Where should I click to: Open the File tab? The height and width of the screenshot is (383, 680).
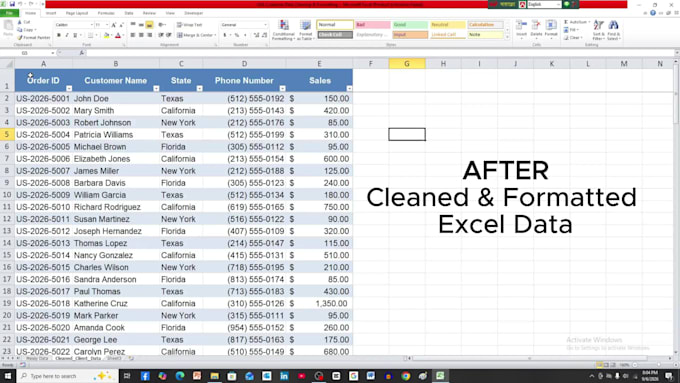click(x=9, y=13)
